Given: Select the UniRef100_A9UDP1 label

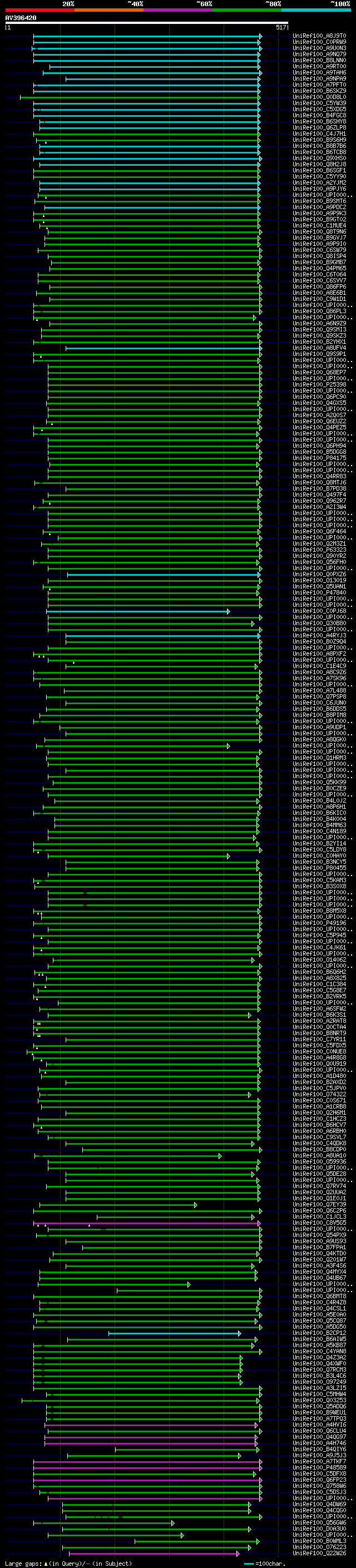Looking at the screenshot, I should (x=319, y=727).
